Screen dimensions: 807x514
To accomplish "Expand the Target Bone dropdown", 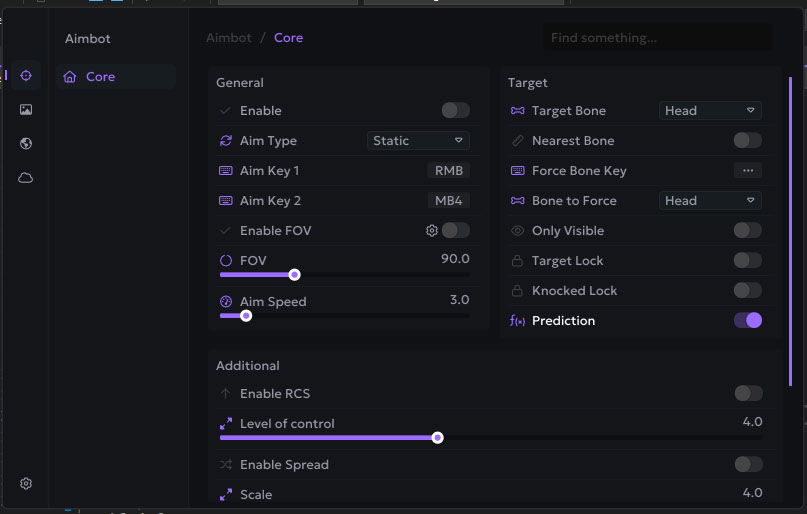I will pyautogui.click(x=710, y=111).
